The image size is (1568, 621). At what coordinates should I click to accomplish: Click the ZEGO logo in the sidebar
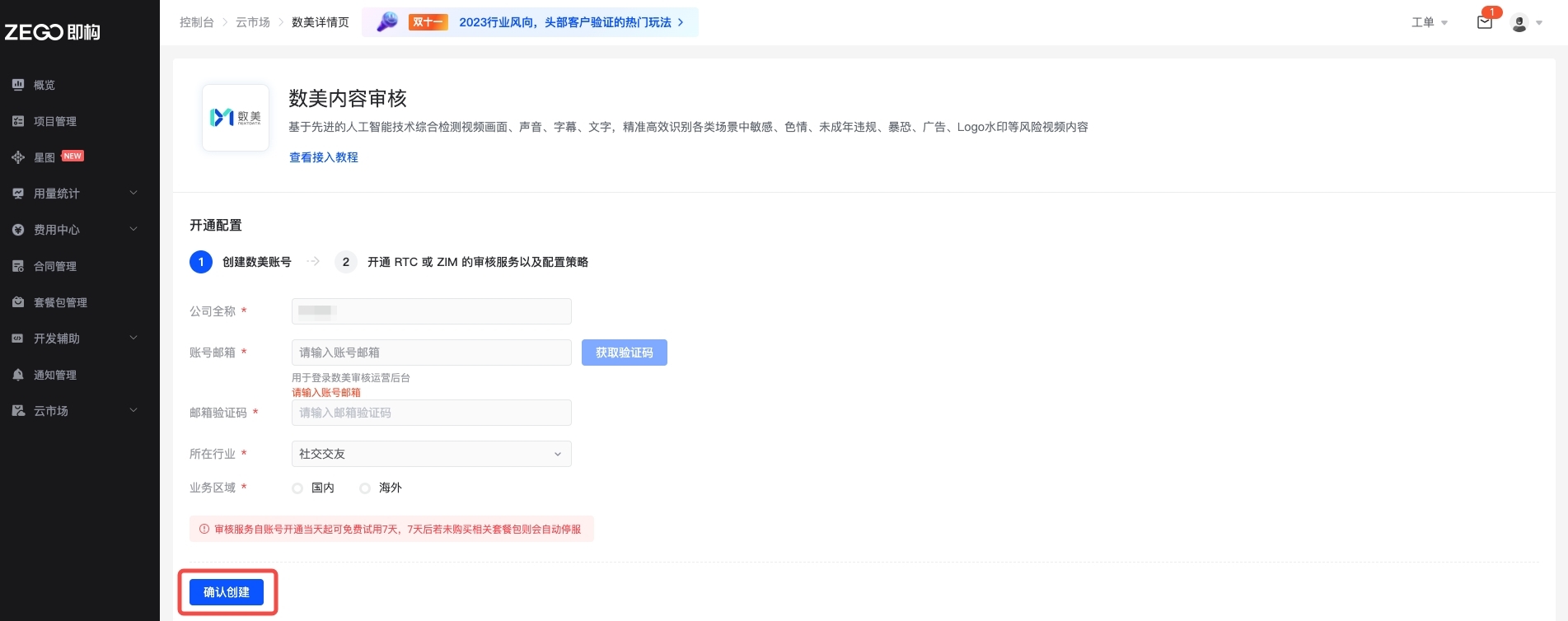(52, 32)
